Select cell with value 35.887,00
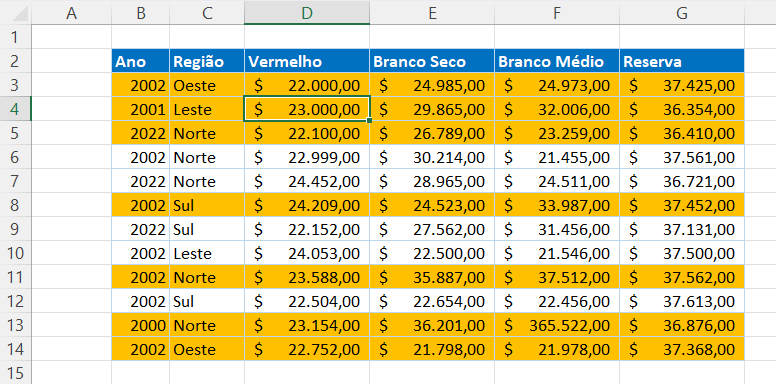Screen dimensions: 776x384 (432, 277)
